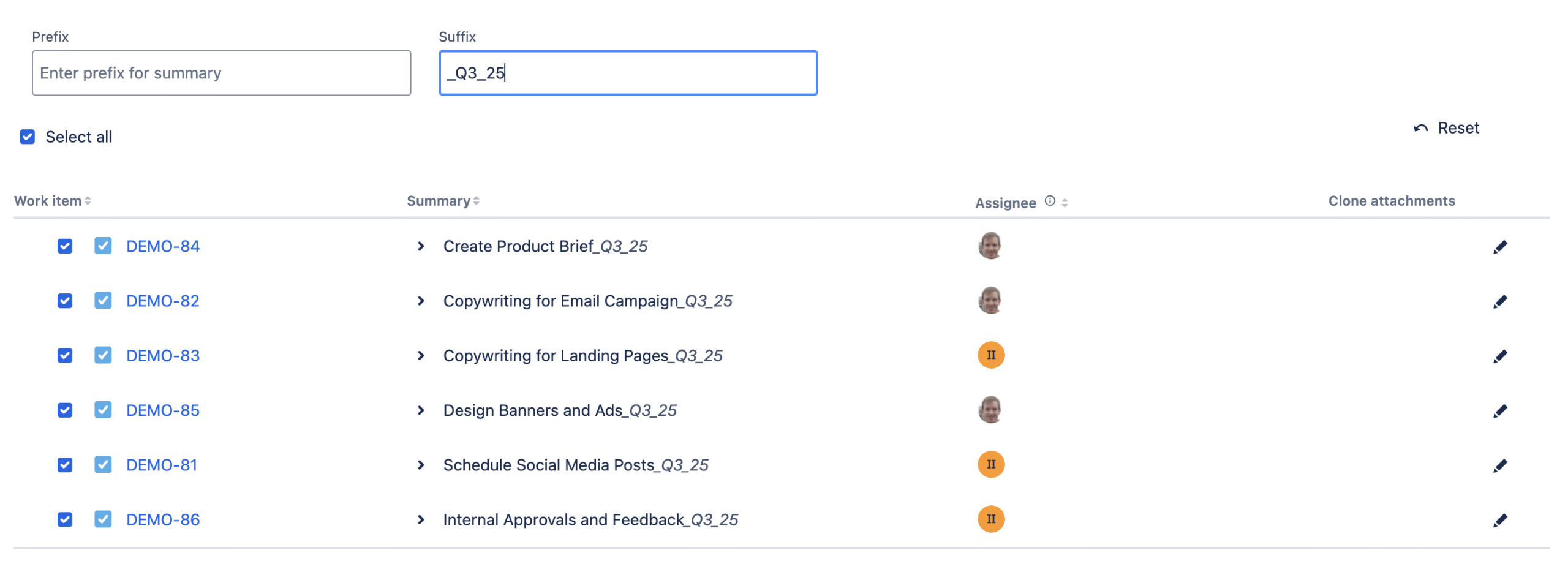Click the orange II avatar for DEMO-81
Viewport: 1568px width, 580px height.
click(x=991, y=465)
